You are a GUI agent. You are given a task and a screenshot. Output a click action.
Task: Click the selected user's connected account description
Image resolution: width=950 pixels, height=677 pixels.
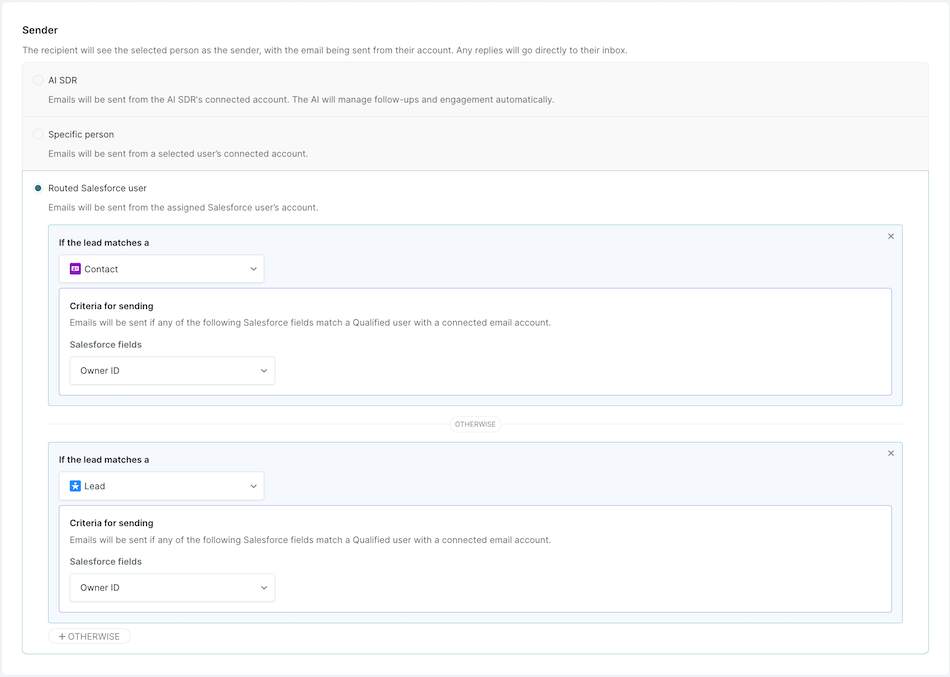coord(178,153)
